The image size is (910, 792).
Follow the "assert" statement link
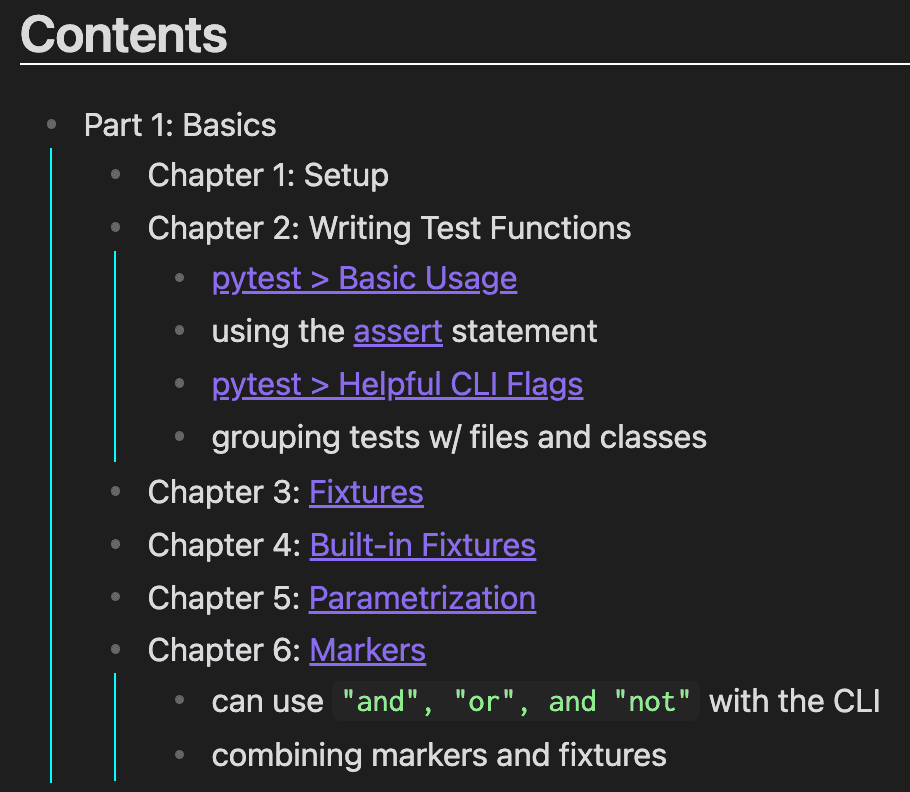click(398, 331)
